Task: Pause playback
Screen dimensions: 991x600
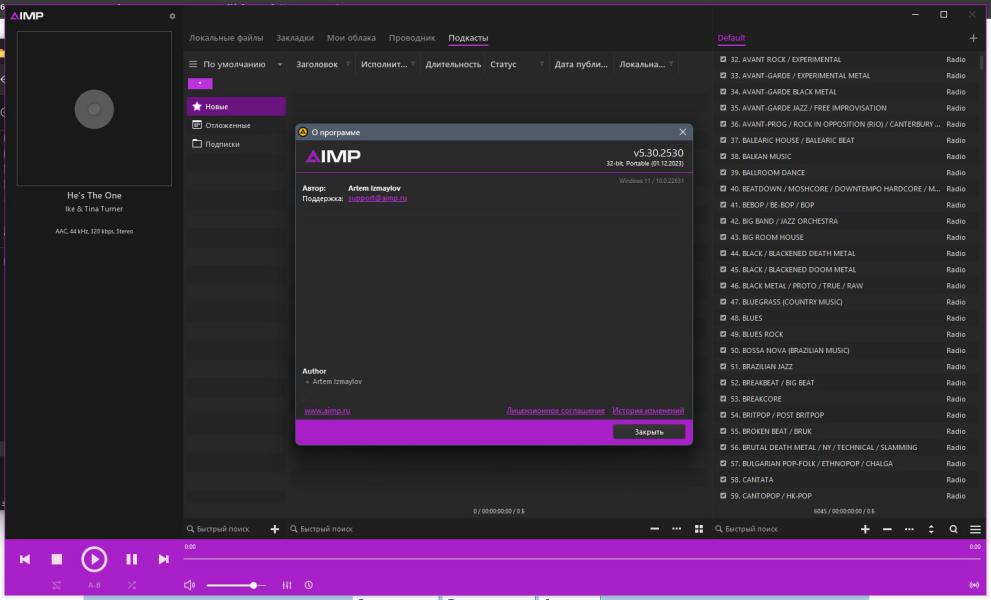Action: 131,559
